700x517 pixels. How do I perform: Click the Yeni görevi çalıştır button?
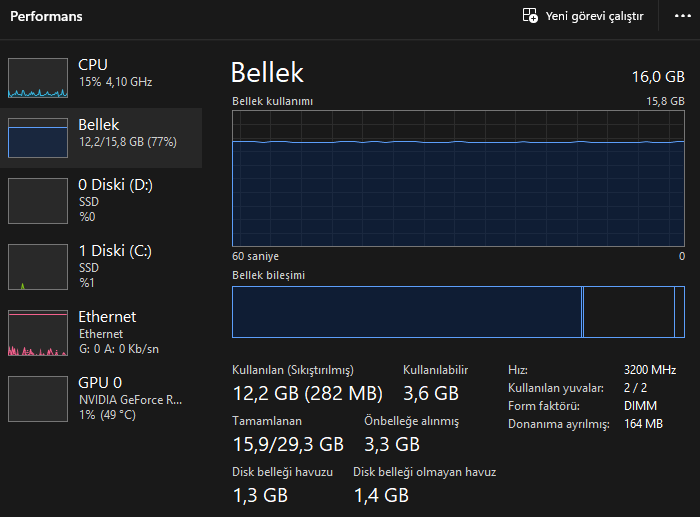tap(594, 16)
